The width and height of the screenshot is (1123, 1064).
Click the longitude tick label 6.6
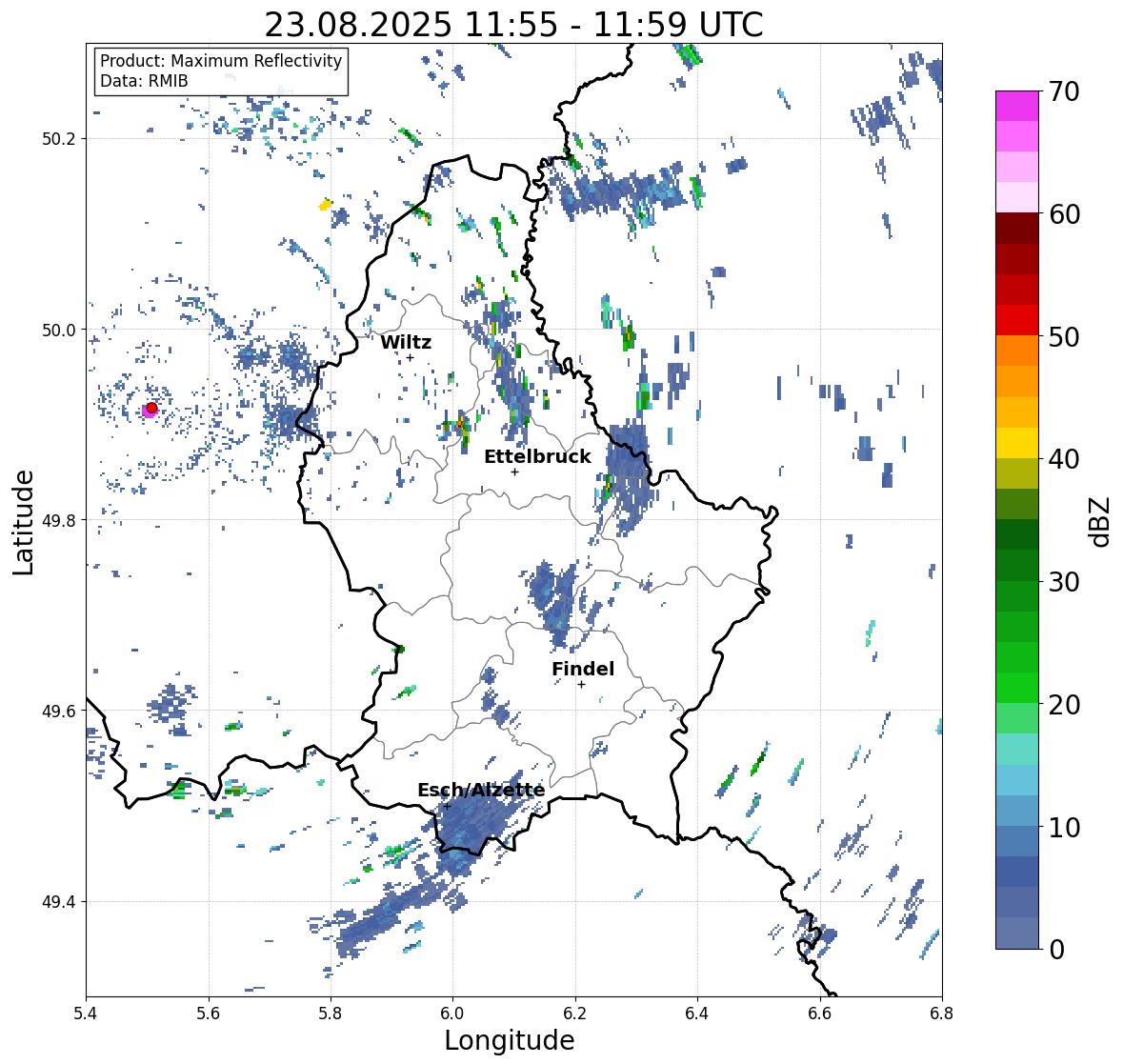(x=819, y=1014)
